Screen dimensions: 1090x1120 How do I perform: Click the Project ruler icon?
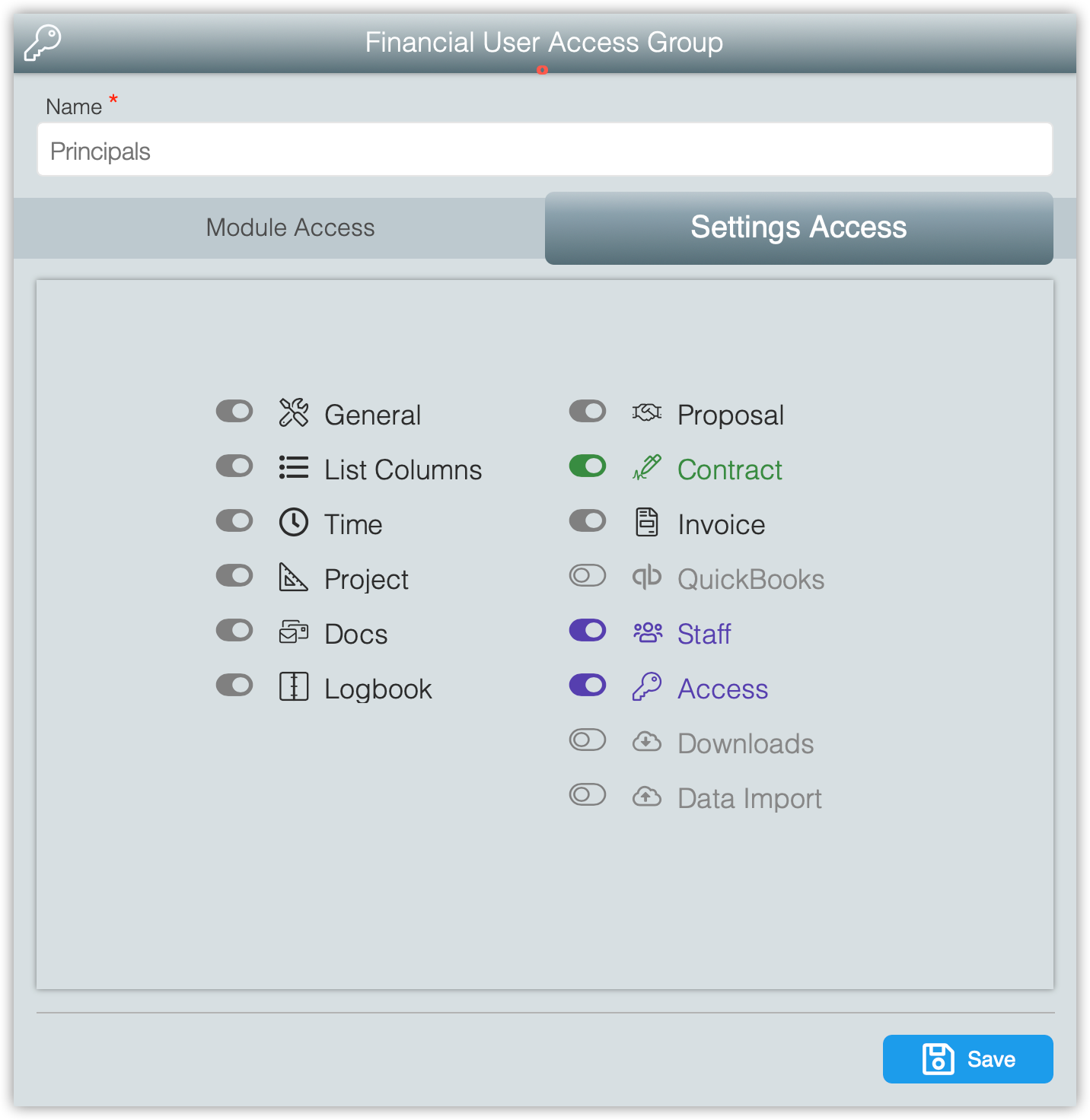point(294,577)
